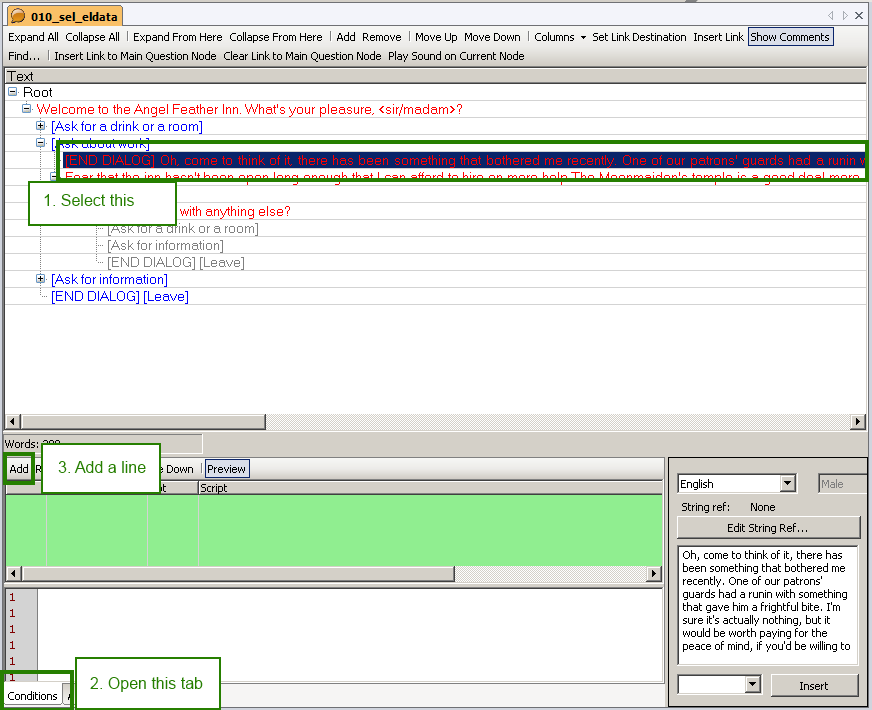
Task: Expand the Ask for a drink or a room node
Action: [41, 126]
